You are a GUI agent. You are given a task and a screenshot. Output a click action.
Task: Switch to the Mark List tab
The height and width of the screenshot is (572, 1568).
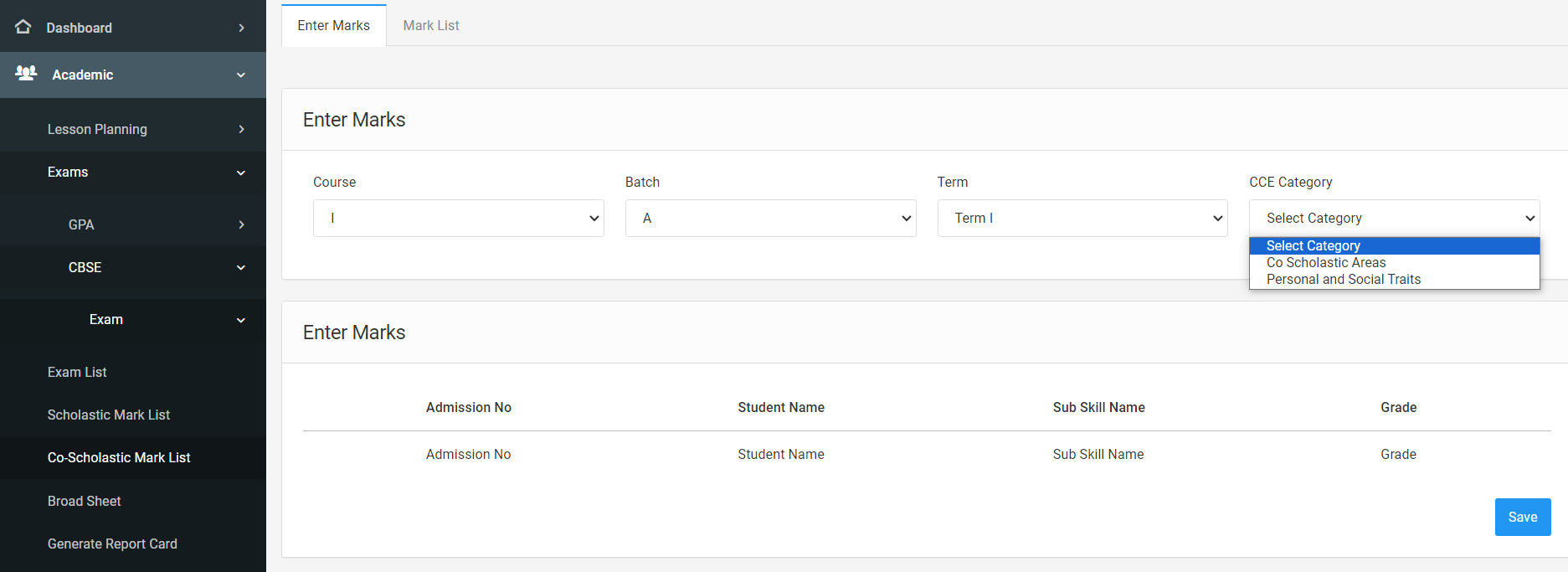(x=431, y=25)
